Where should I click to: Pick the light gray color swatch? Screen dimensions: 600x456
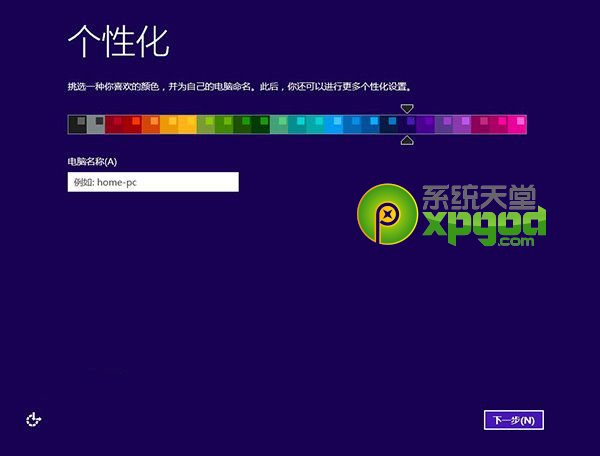(95, 124)
